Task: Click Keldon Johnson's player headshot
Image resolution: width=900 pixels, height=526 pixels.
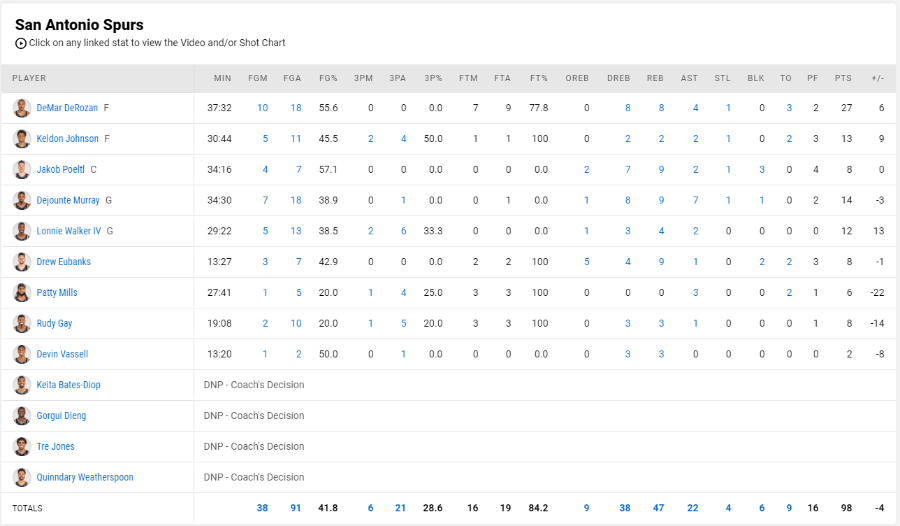Action: pos(22,139)
